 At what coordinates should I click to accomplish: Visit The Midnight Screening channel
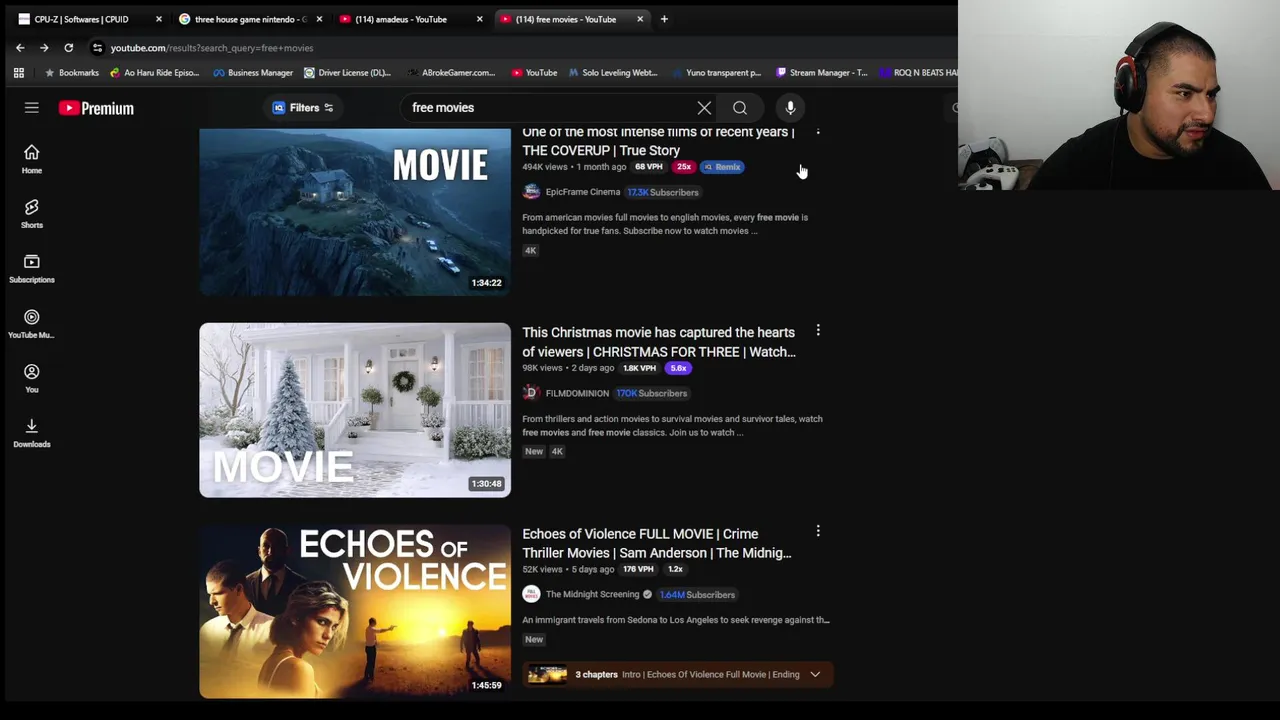(592, 594)
